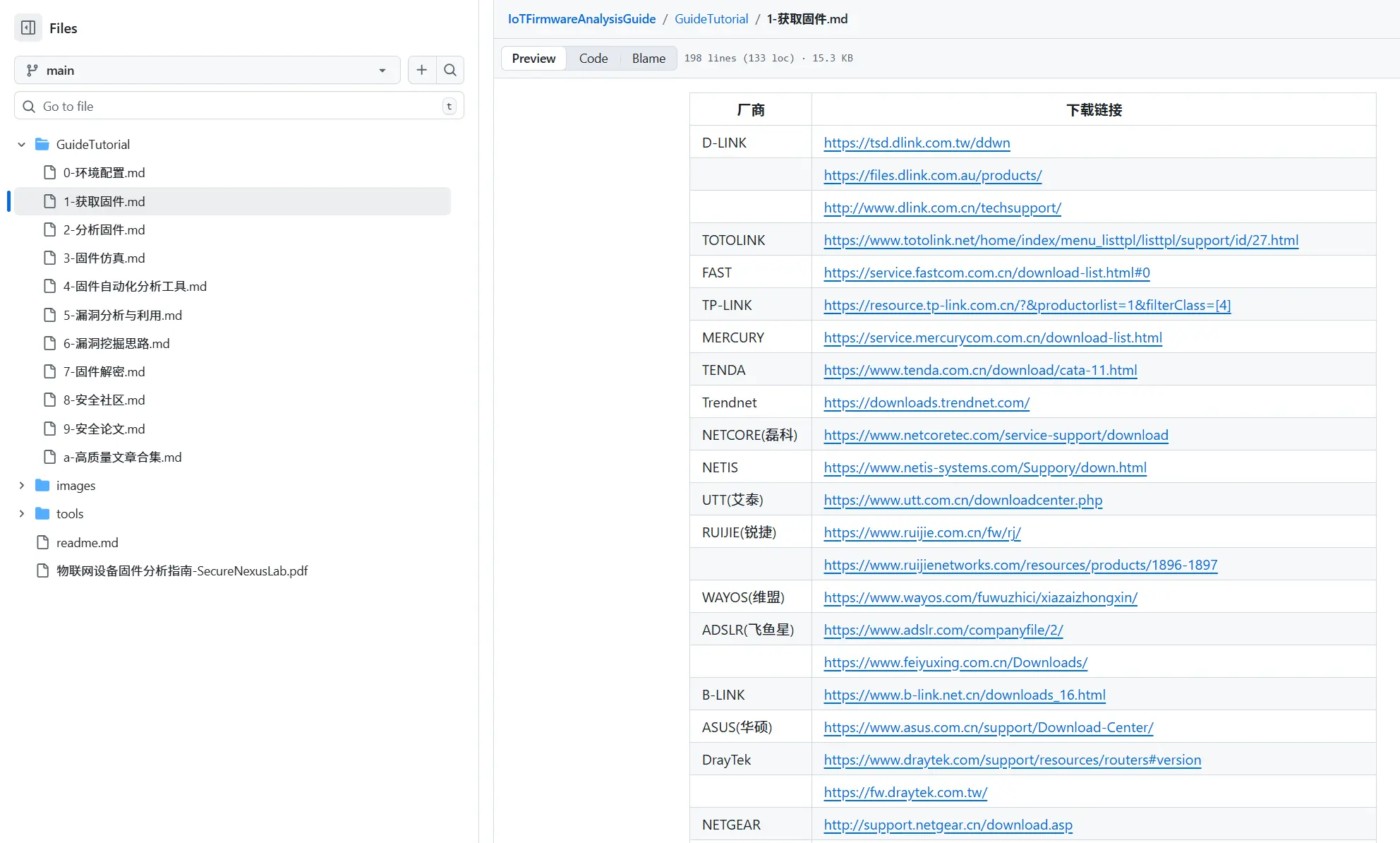Open the netcoretec.com download link
The width and height of the screenshot is (1400, 843).
996,435
